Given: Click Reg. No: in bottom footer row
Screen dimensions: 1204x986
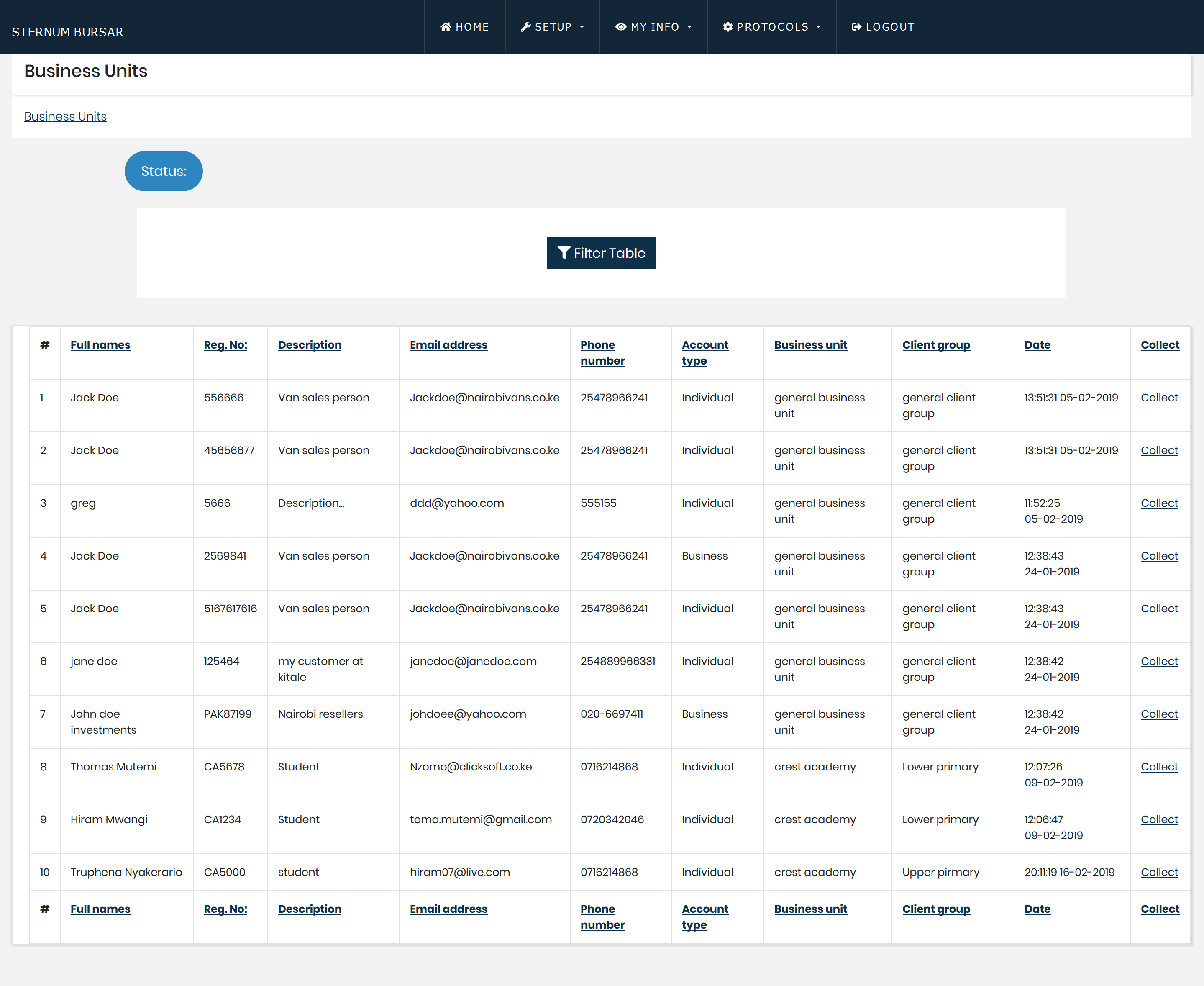Looking at the screenshot, I should pos(225,909).
